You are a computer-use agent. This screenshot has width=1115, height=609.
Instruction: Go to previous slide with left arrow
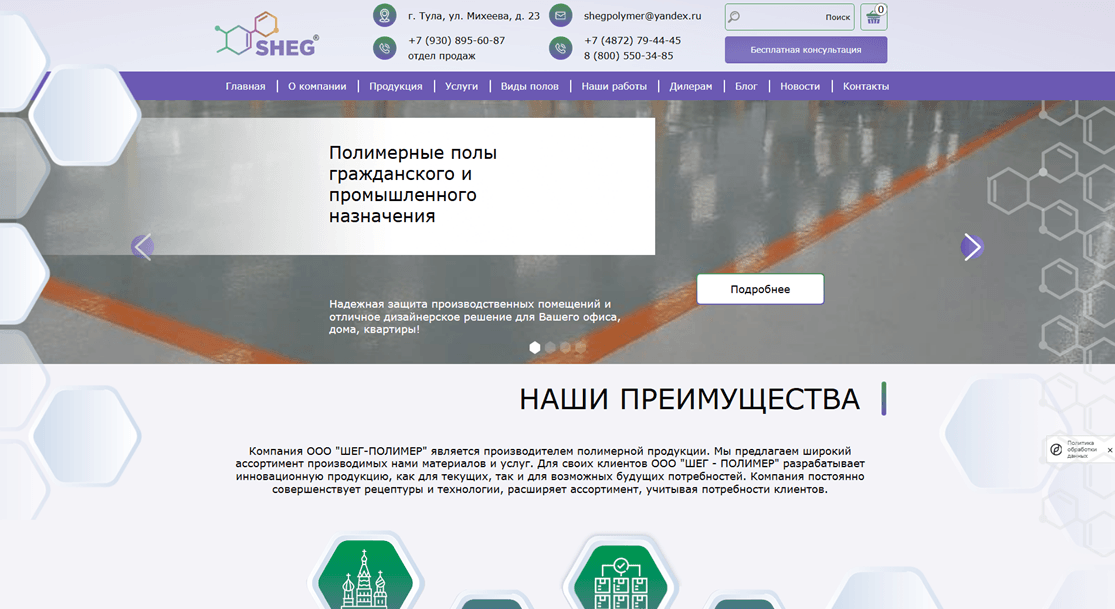(x=142, y=247)
